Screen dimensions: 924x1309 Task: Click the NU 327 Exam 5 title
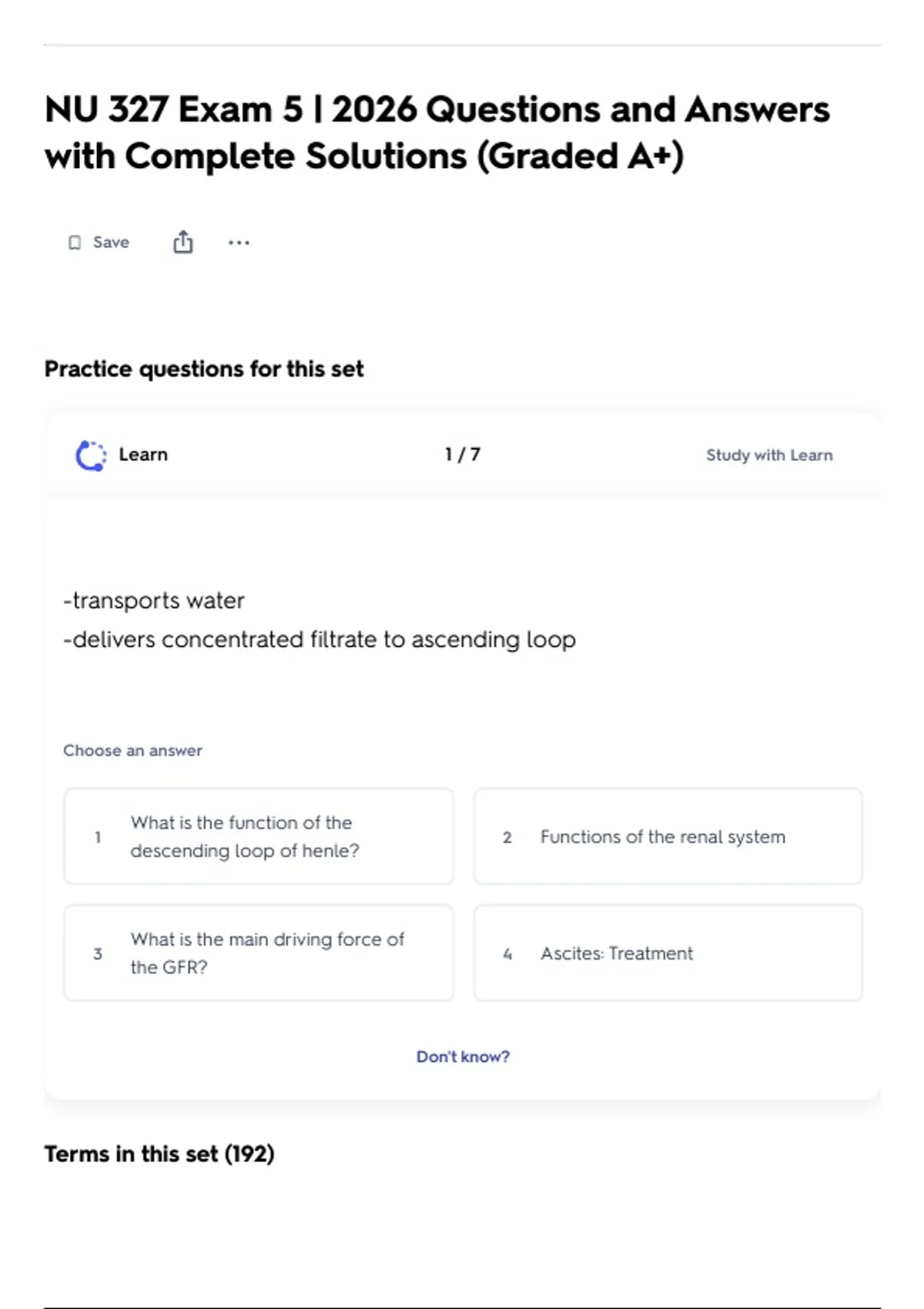(437, 132)
